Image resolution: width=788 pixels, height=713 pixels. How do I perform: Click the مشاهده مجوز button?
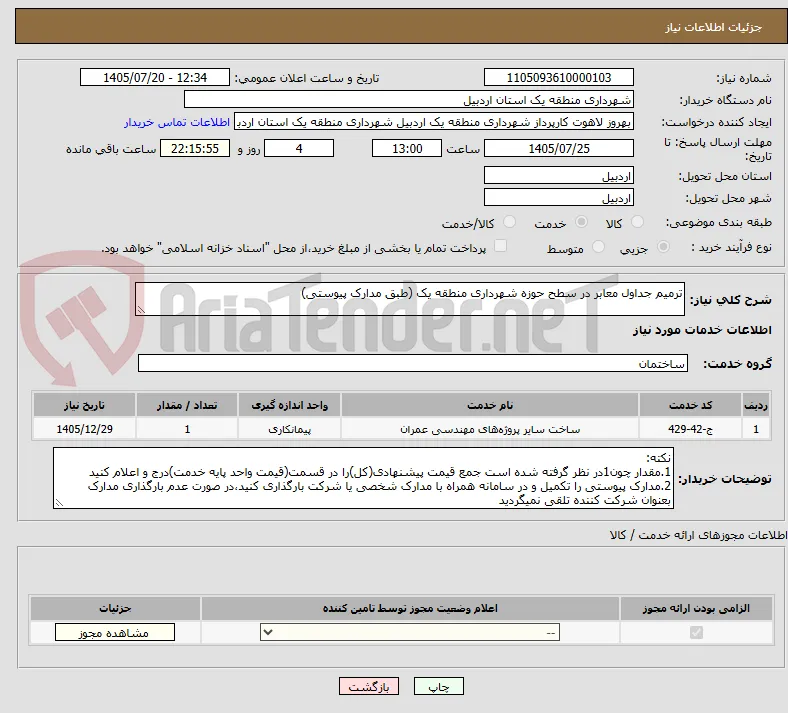click(x=115, y=633)
